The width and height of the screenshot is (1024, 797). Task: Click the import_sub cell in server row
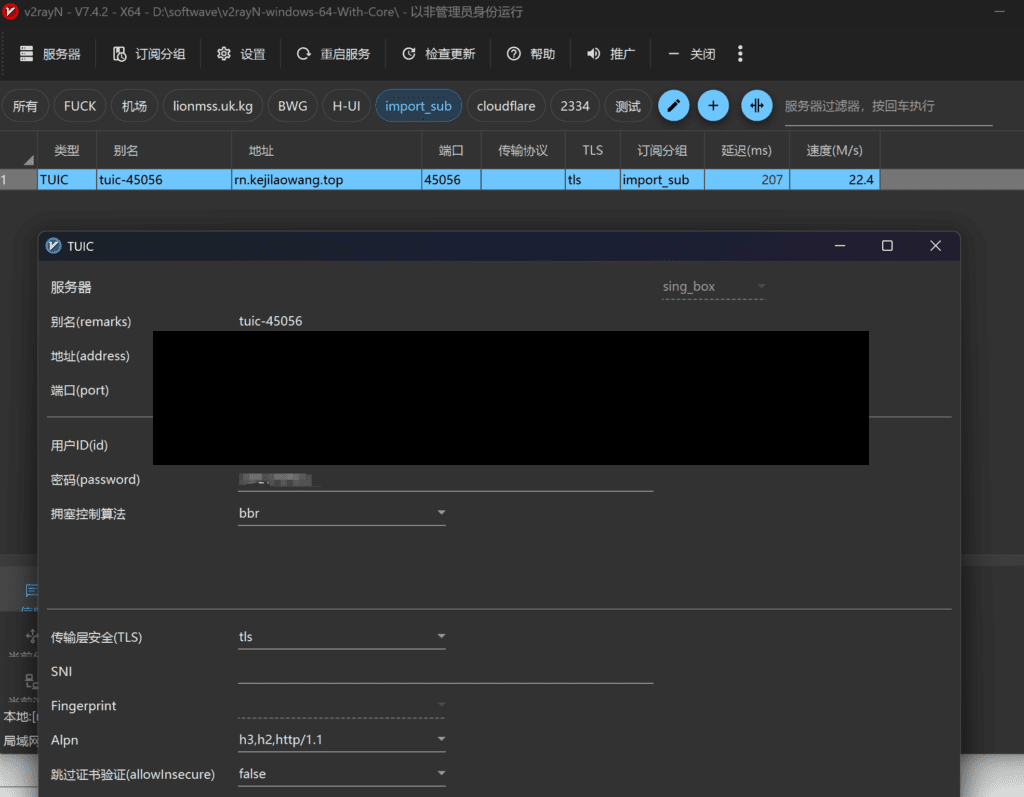pyautogui.click(x=662, y=180)
